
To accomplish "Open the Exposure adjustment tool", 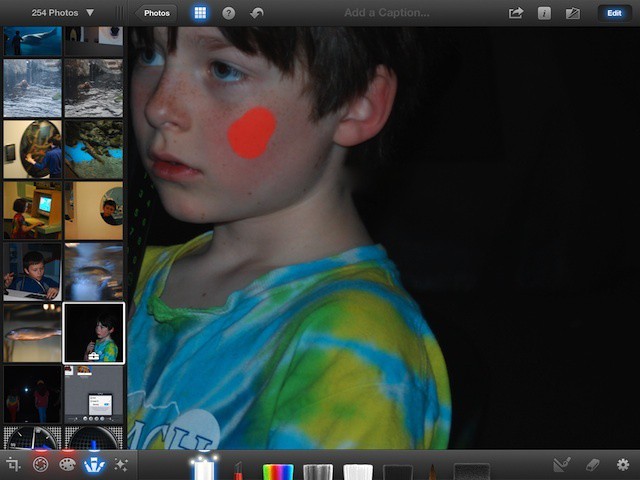I will click(41, 465).
